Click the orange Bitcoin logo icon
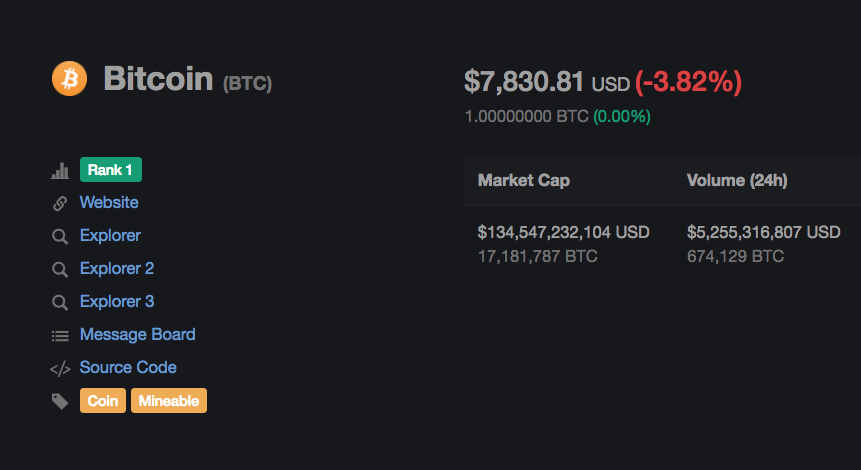This screenshot has height=470, width=861. click(70, 78)
